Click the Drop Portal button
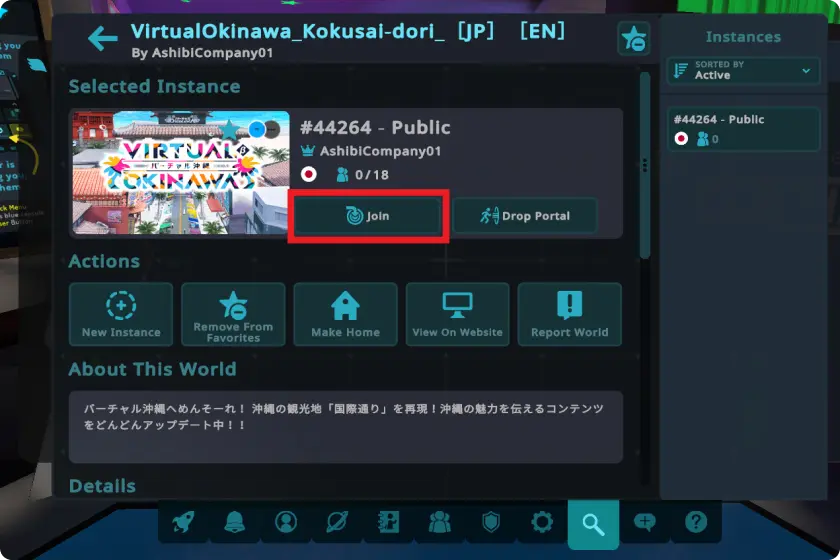Viewport: 840px width, 560px height. (525, 216)
